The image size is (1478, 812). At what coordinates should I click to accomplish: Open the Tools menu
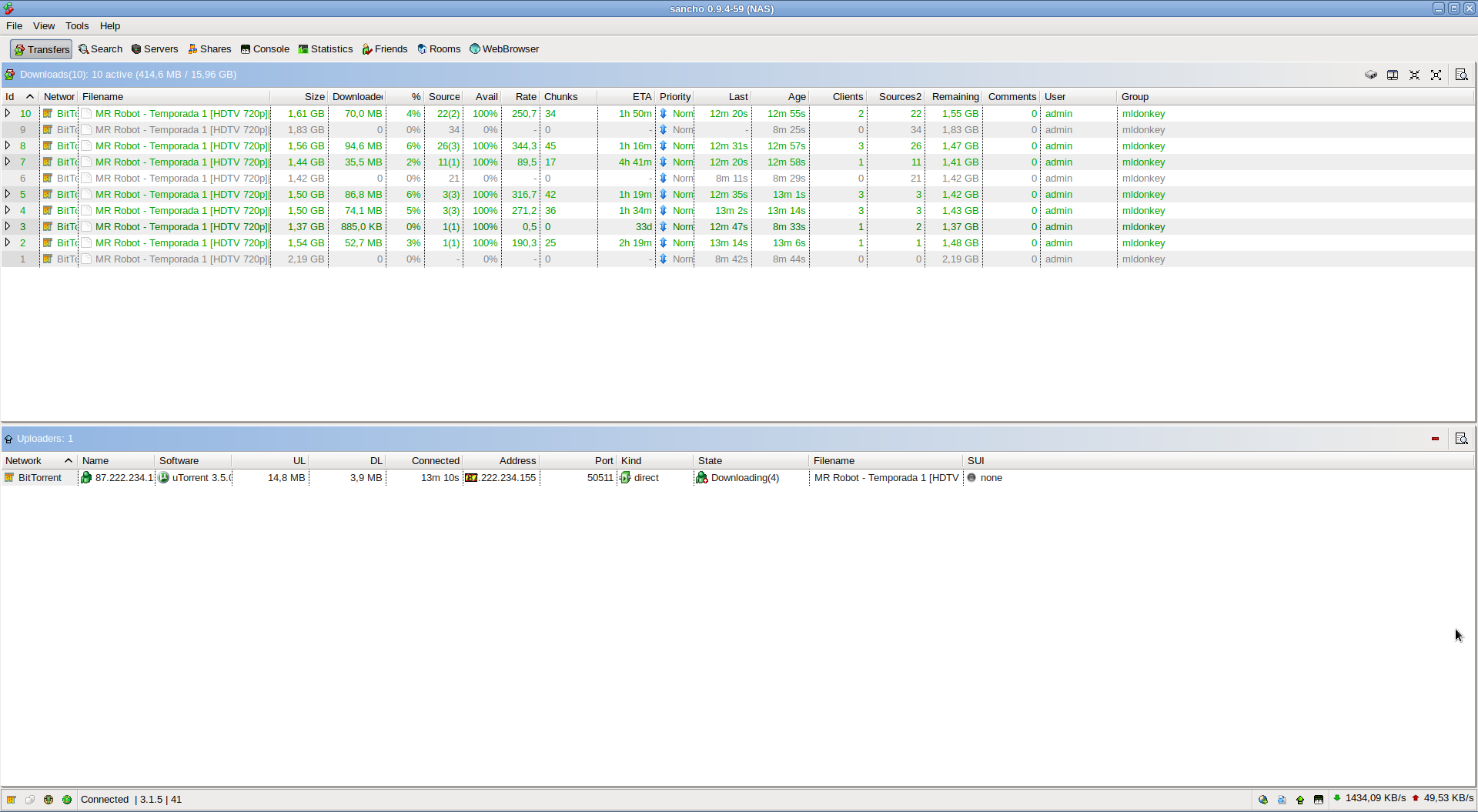point(77,25)
